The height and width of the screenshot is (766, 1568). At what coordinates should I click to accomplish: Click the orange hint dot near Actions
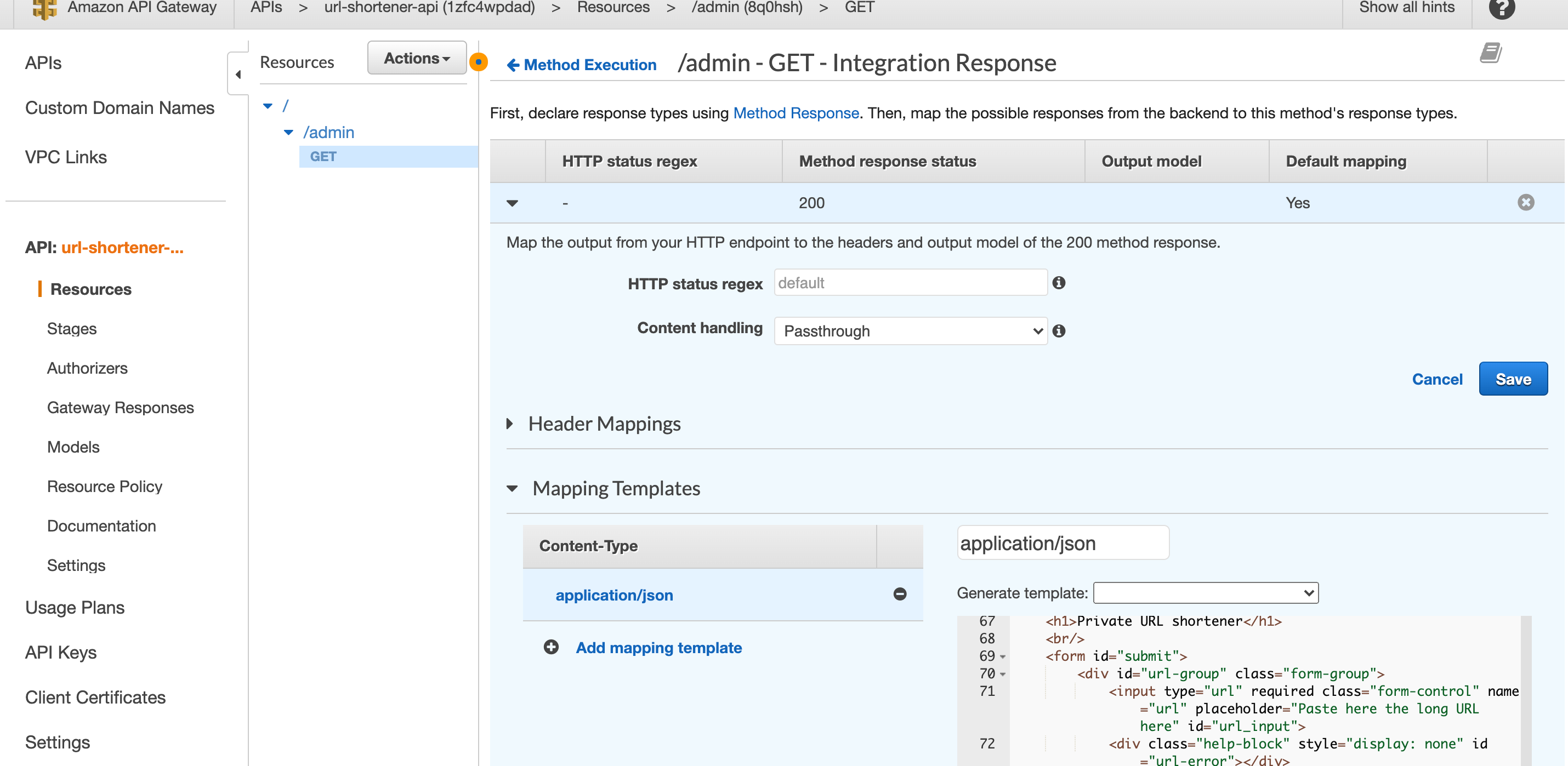point(479,62)
